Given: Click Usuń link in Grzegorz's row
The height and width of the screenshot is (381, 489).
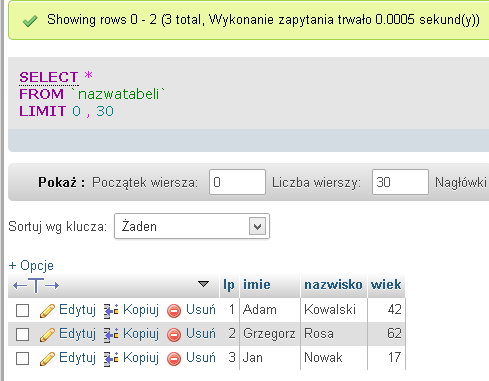Looking at the screenshot, I should point(201,334).
